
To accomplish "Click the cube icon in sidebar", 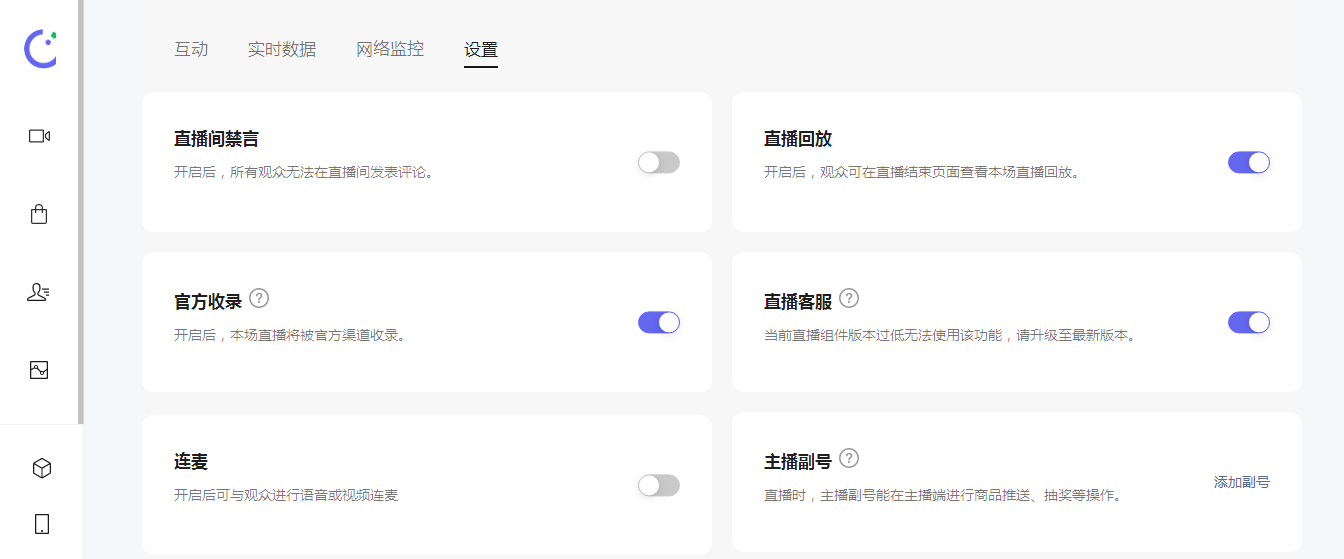I will 41,468.
